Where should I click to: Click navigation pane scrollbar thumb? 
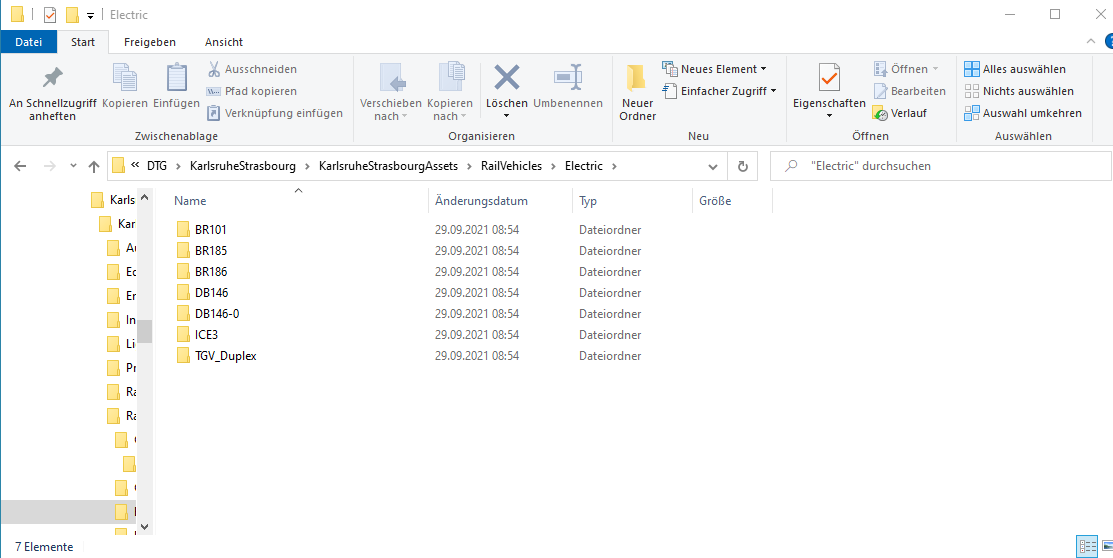coord(145,332)
